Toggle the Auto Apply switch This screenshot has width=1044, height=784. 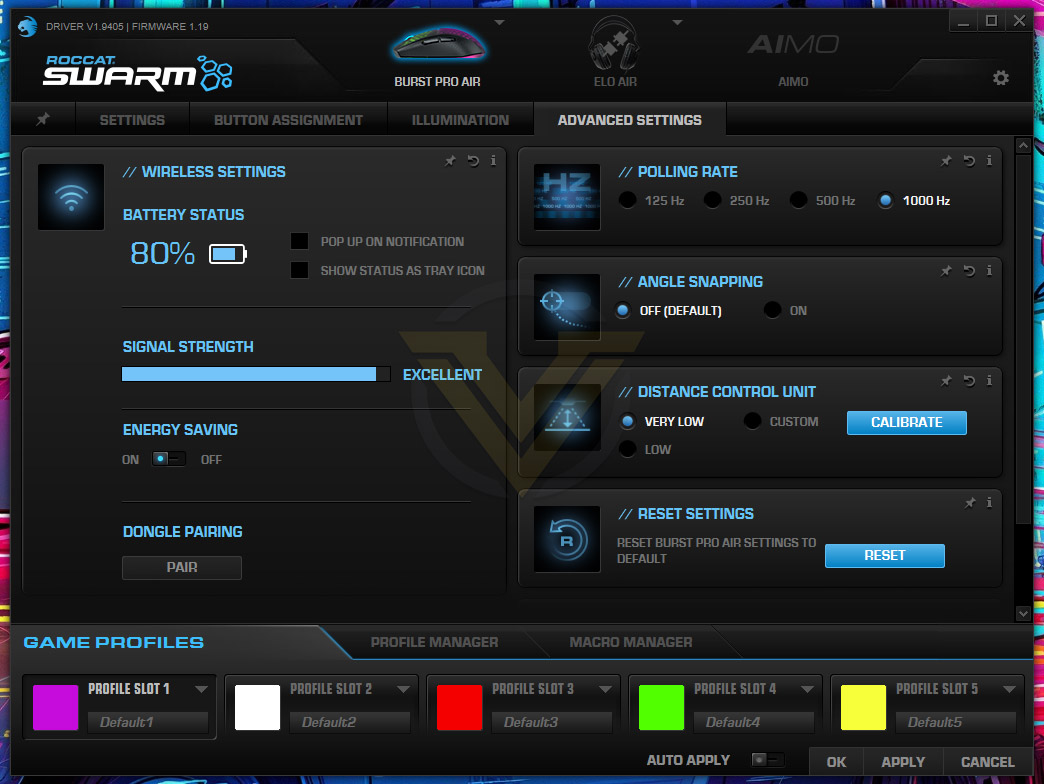(x=767, y=759)
